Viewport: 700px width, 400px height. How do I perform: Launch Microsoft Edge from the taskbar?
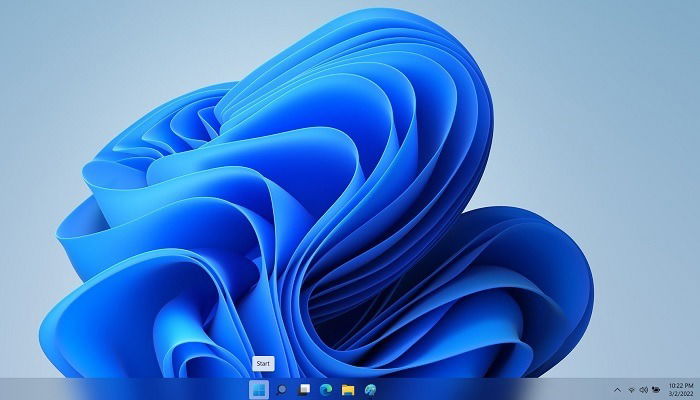tap(326, 390)
